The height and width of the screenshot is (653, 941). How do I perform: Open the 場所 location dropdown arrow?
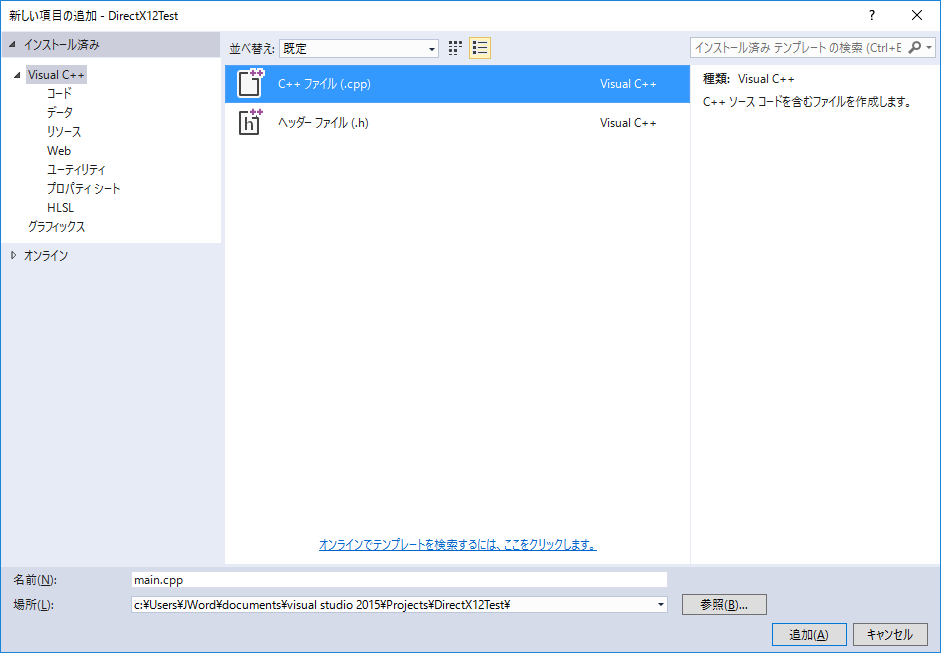point(660,605)
